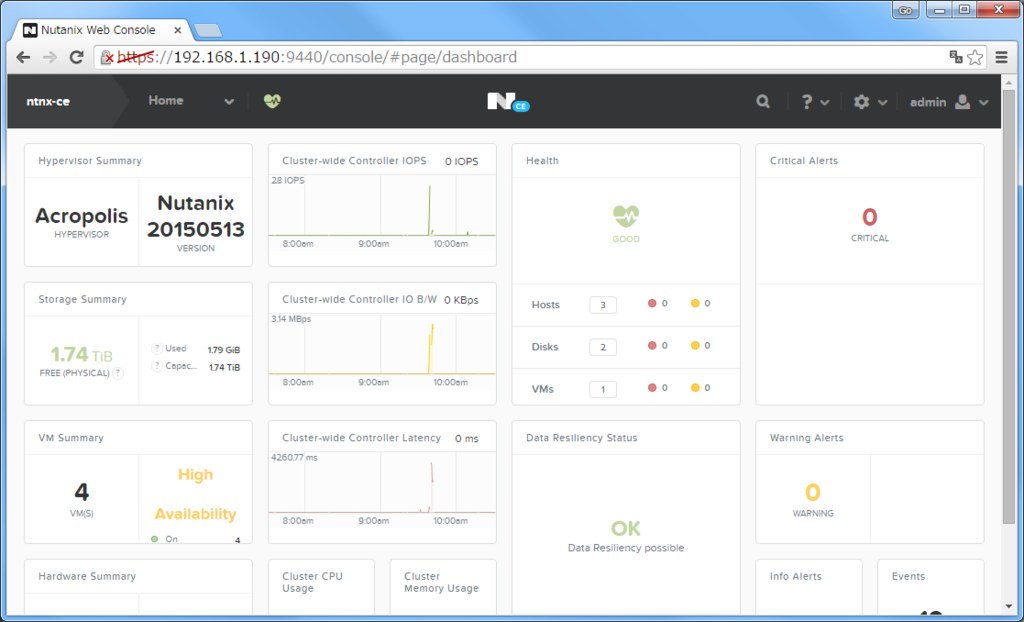Click yellow warning indicator in Hosts row
This screenshot has height=622, width=1024.
695,303
